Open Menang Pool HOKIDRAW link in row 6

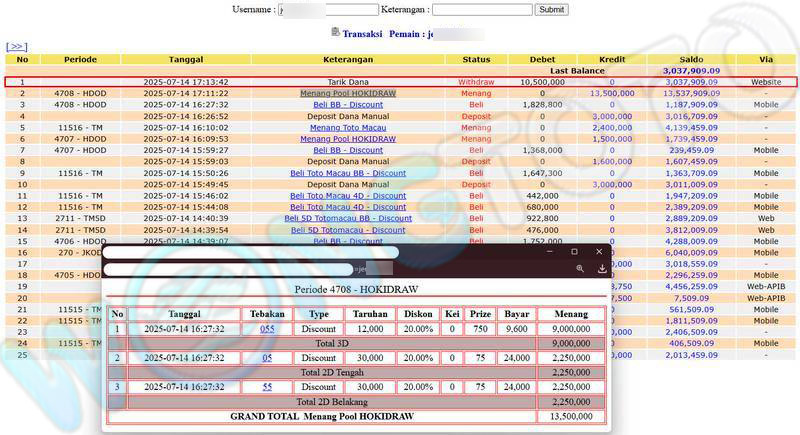(348, 139)
